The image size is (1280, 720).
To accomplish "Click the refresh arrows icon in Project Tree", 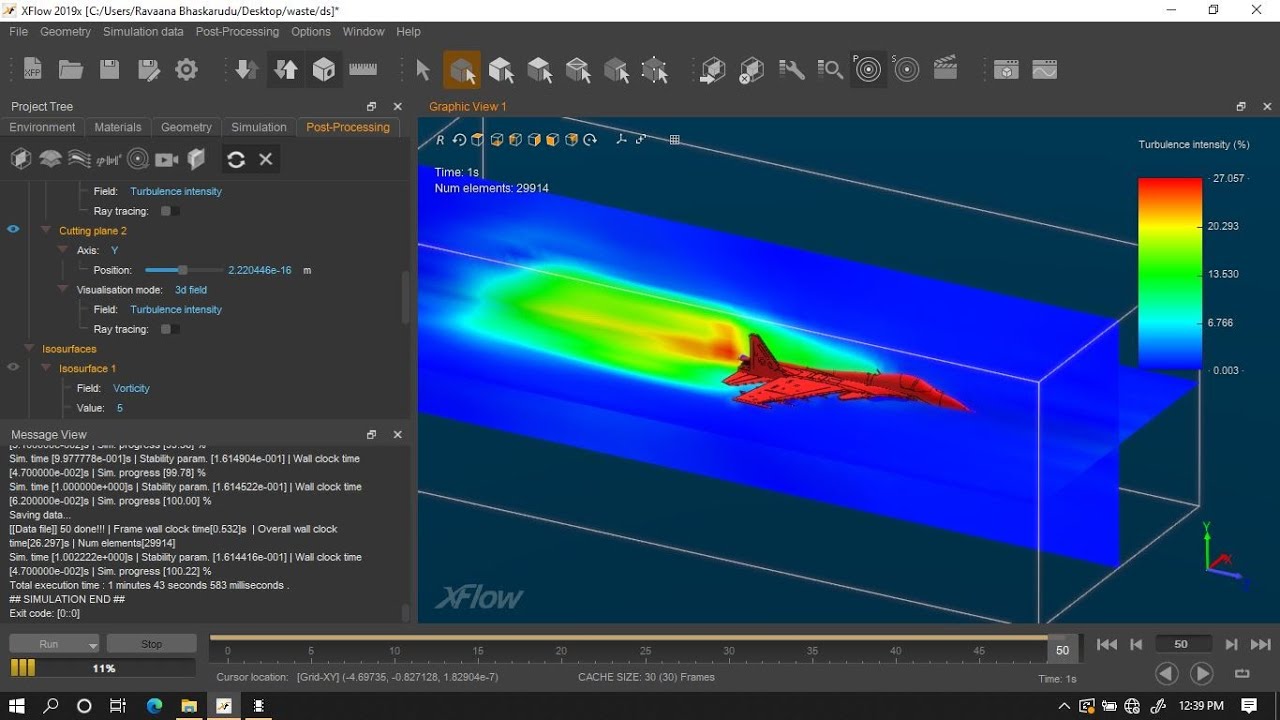I will pos(236,159).
